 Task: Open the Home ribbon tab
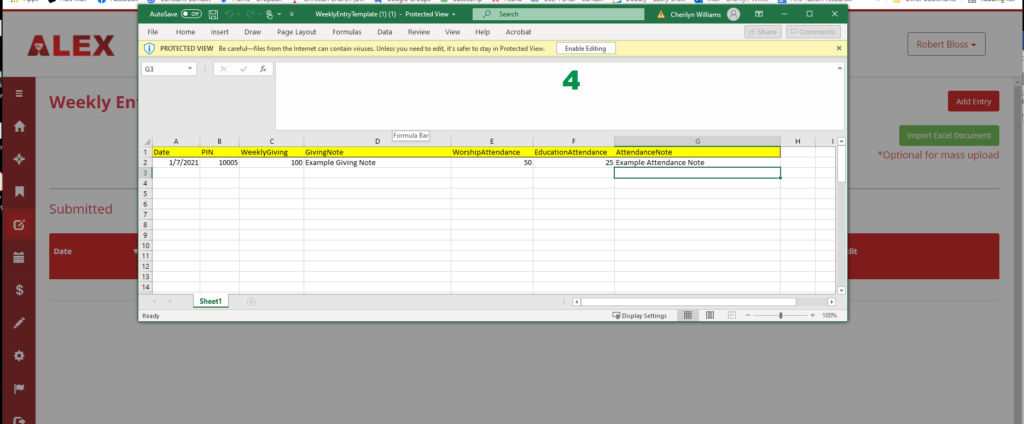(x=185, y=32)
